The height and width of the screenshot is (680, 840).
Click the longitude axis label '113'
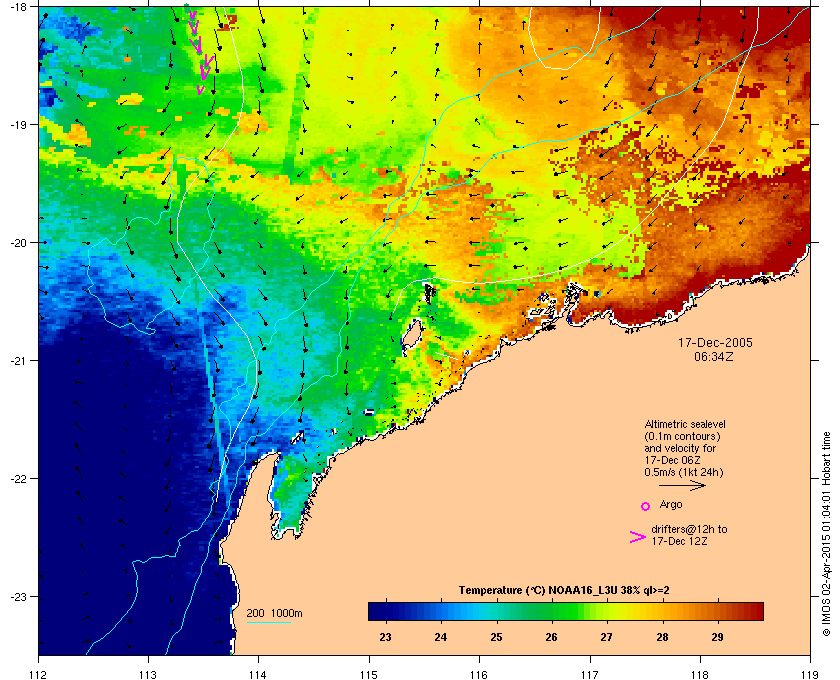pyautogui.click(x=148, y=675)
